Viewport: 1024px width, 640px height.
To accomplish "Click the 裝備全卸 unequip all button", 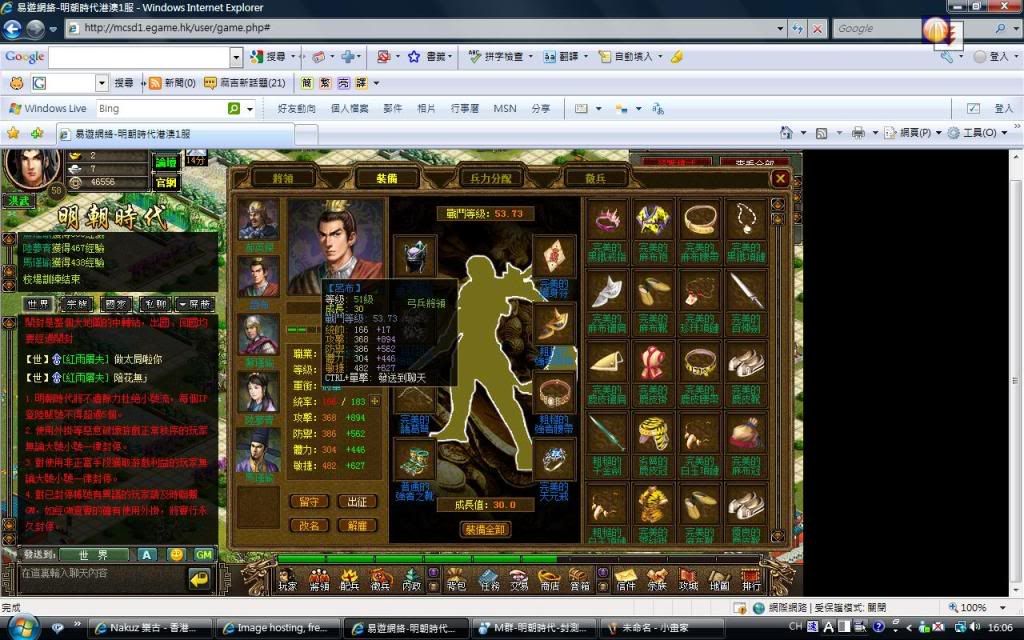I will click(485, 530).
